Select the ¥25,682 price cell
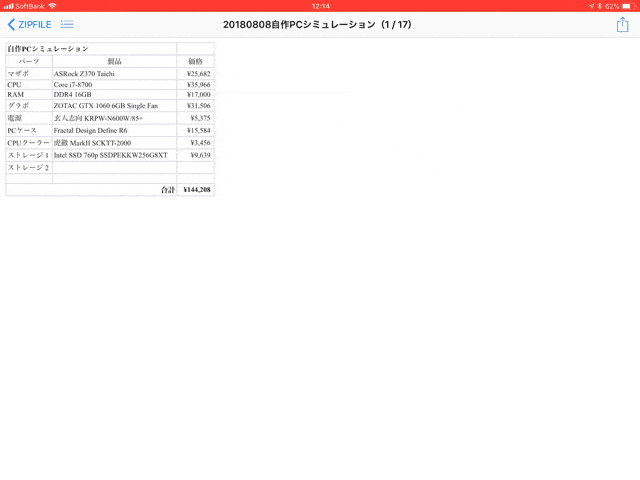 196,73
